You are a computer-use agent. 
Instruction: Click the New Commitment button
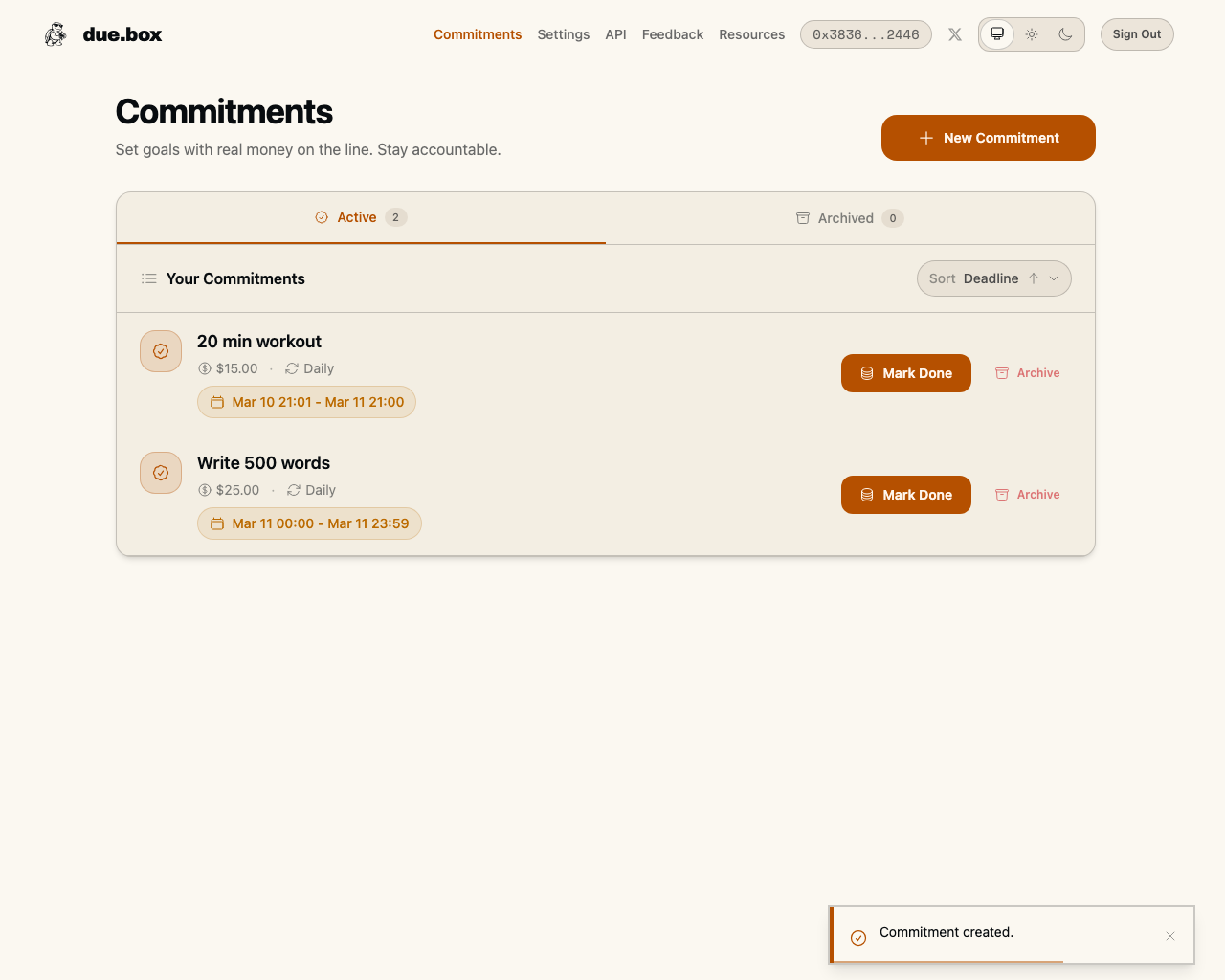[x=988, y=138]
